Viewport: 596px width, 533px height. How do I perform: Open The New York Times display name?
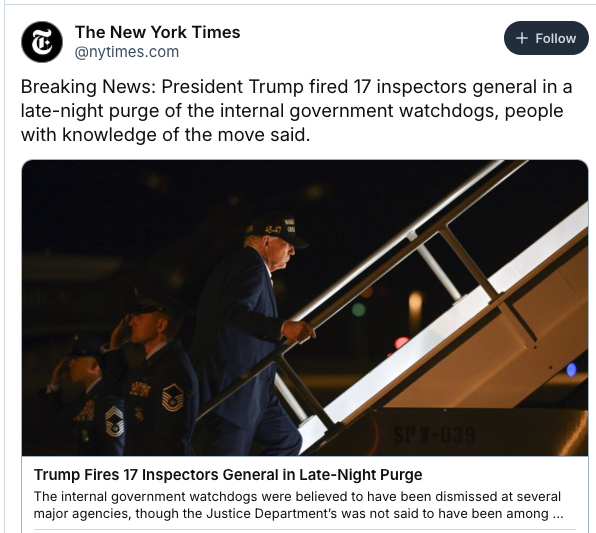coord(157,32)
